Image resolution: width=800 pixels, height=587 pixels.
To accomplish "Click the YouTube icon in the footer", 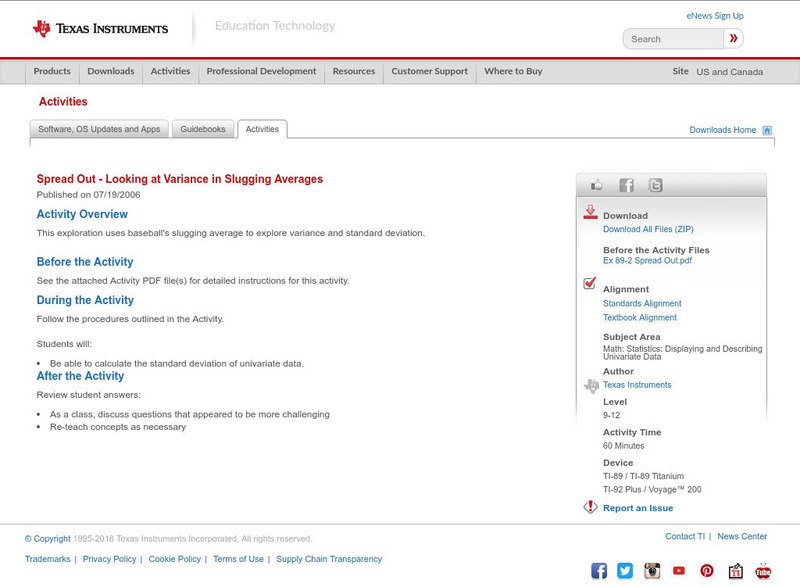I will 679,570.
